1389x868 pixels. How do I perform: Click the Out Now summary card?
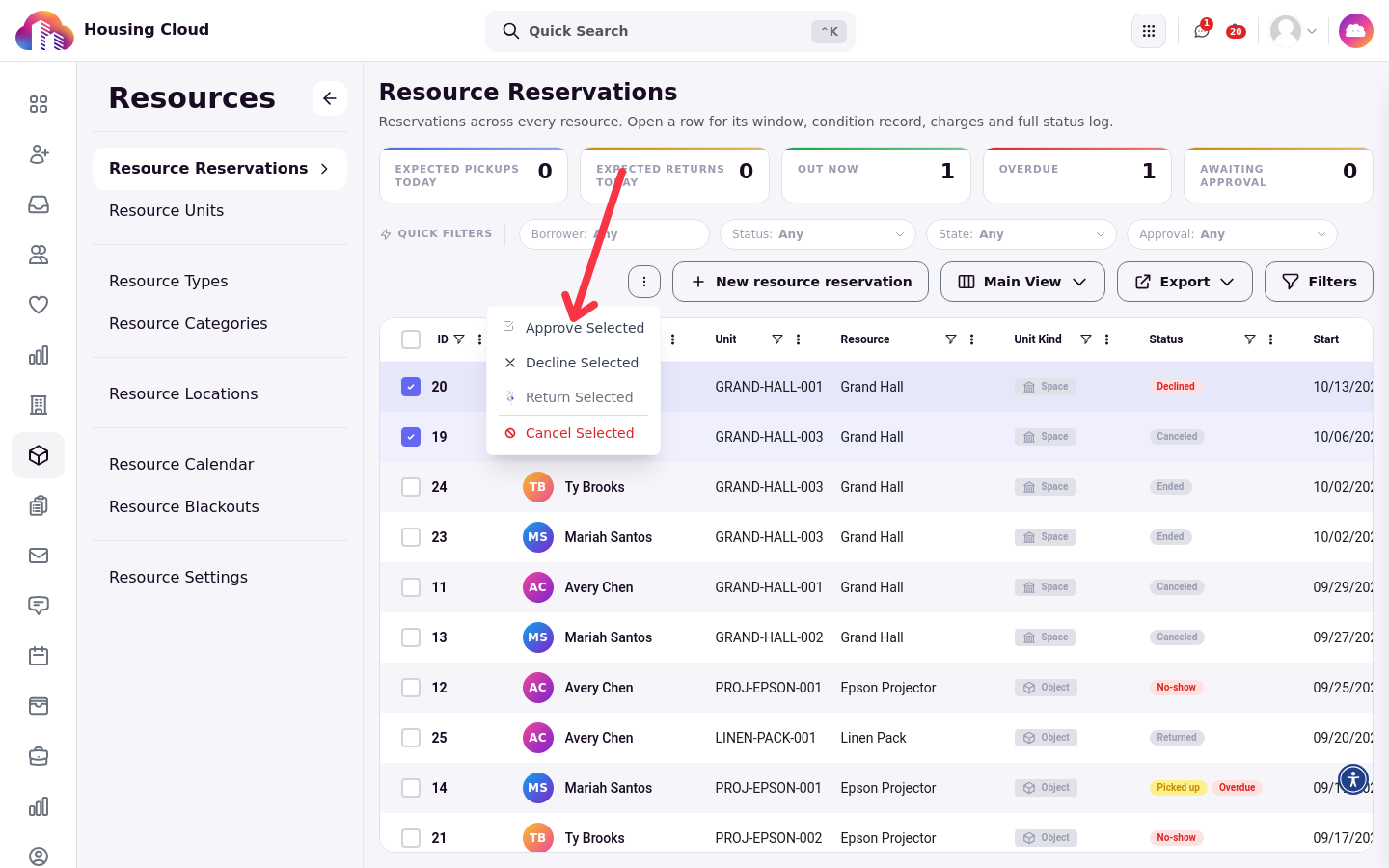(876, 176)
